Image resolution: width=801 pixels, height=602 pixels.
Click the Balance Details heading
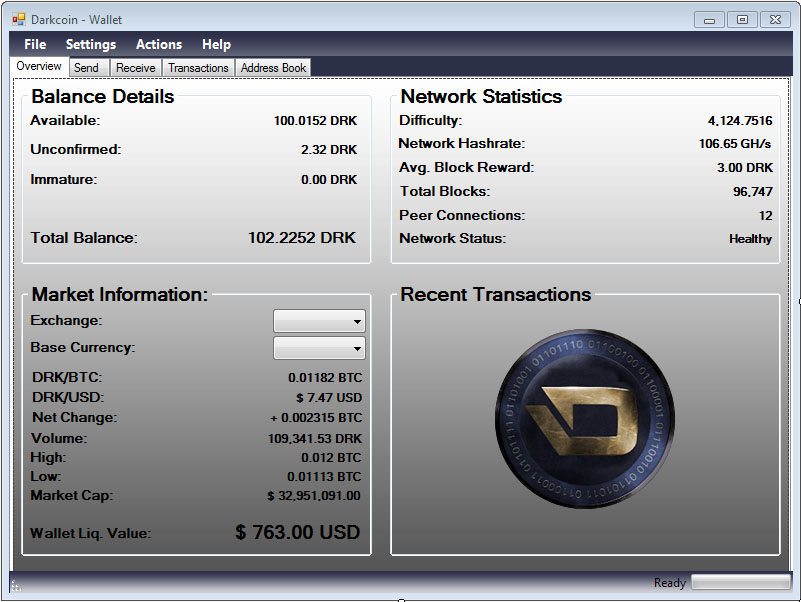(x=103, y=97)
